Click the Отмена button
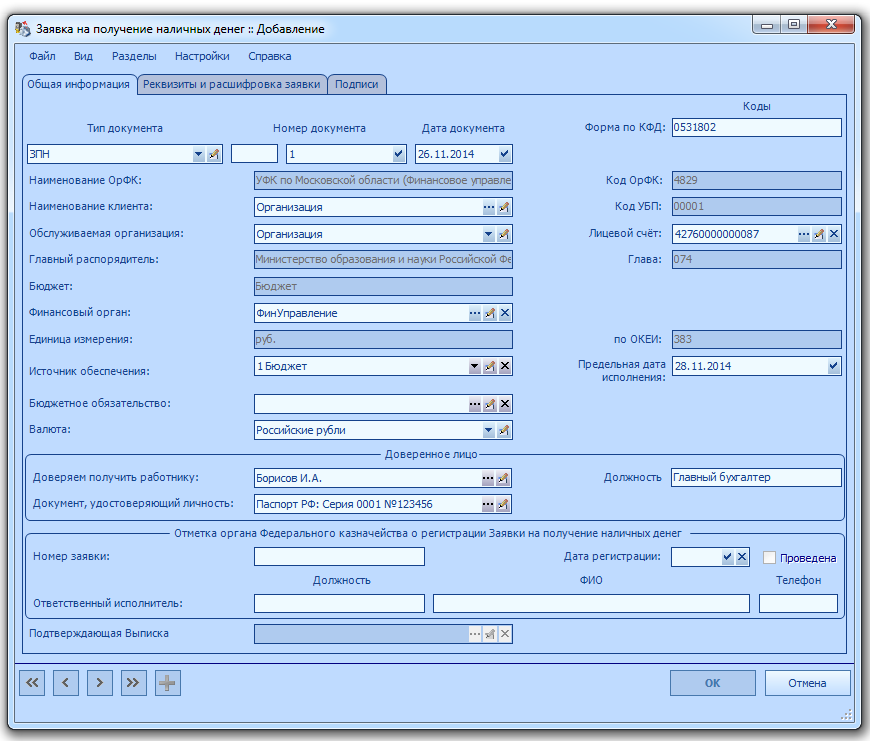This screenshot has height=741, width=870. tap(807, 683)
